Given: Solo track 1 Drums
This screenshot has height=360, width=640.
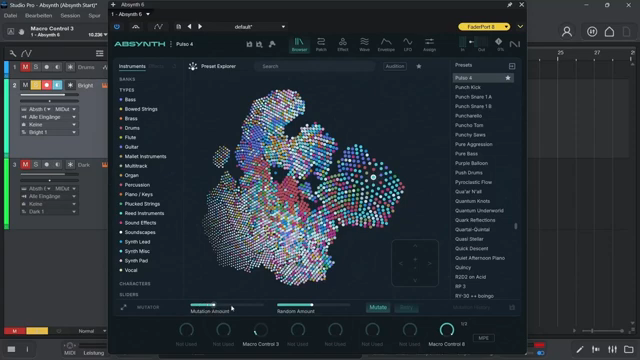Looking at the screenshot, I should pos(36,67).
